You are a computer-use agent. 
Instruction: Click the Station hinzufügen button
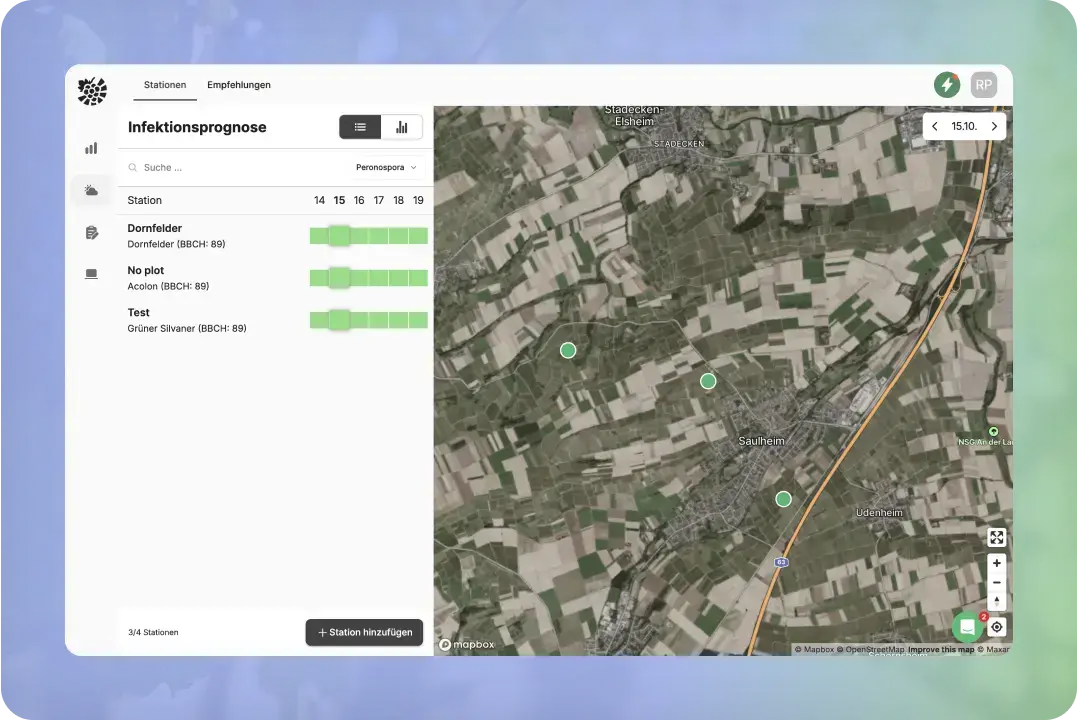click(364, 632)
